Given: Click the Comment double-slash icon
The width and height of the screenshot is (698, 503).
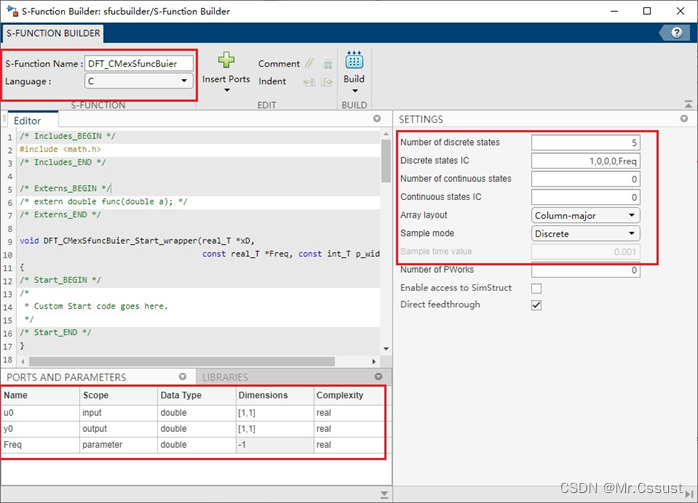Looking at the screenshot, I should pos(309,64).
